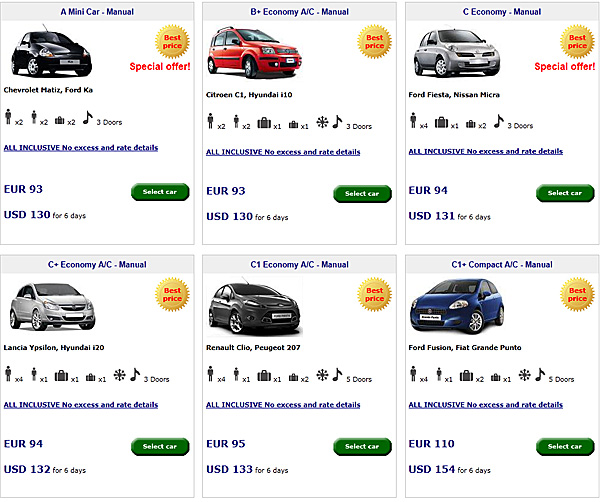Open ALL INCLUSIVE rate details for Citroen C1
Viewport: 600px width, 502px height.
(283, 152)
